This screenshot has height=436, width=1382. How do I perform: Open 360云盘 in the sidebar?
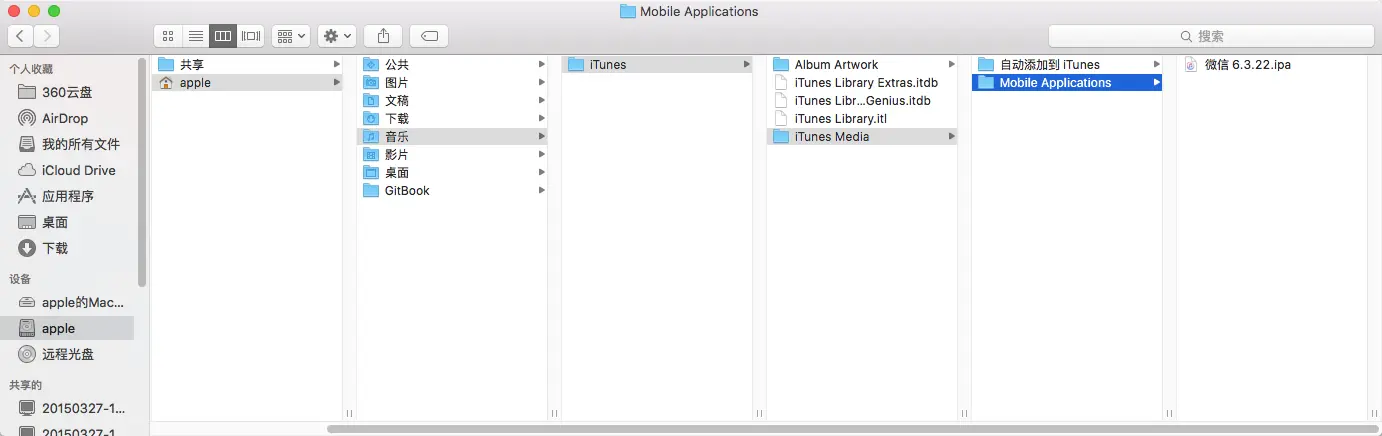(67, 92)
